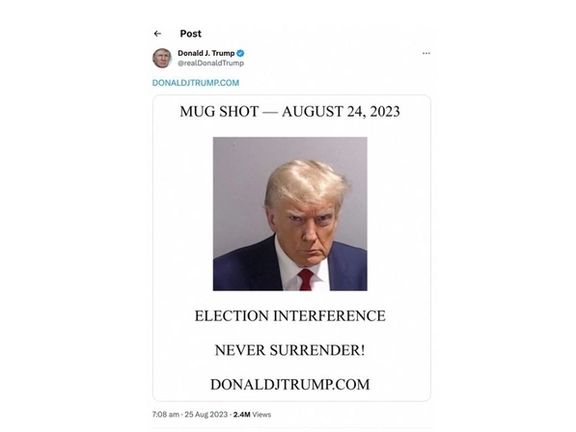Viewport: 576px width, 432px height.
Task: Go back using the left arrow icon
Action: [158, 34]
